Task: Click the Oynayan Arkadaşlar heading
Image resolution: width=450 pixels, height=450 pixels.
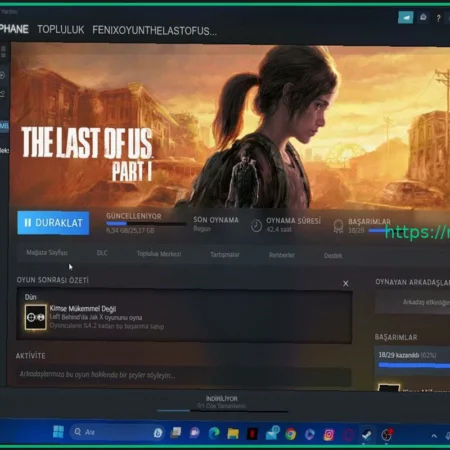Action: click(x=412, y=282)
